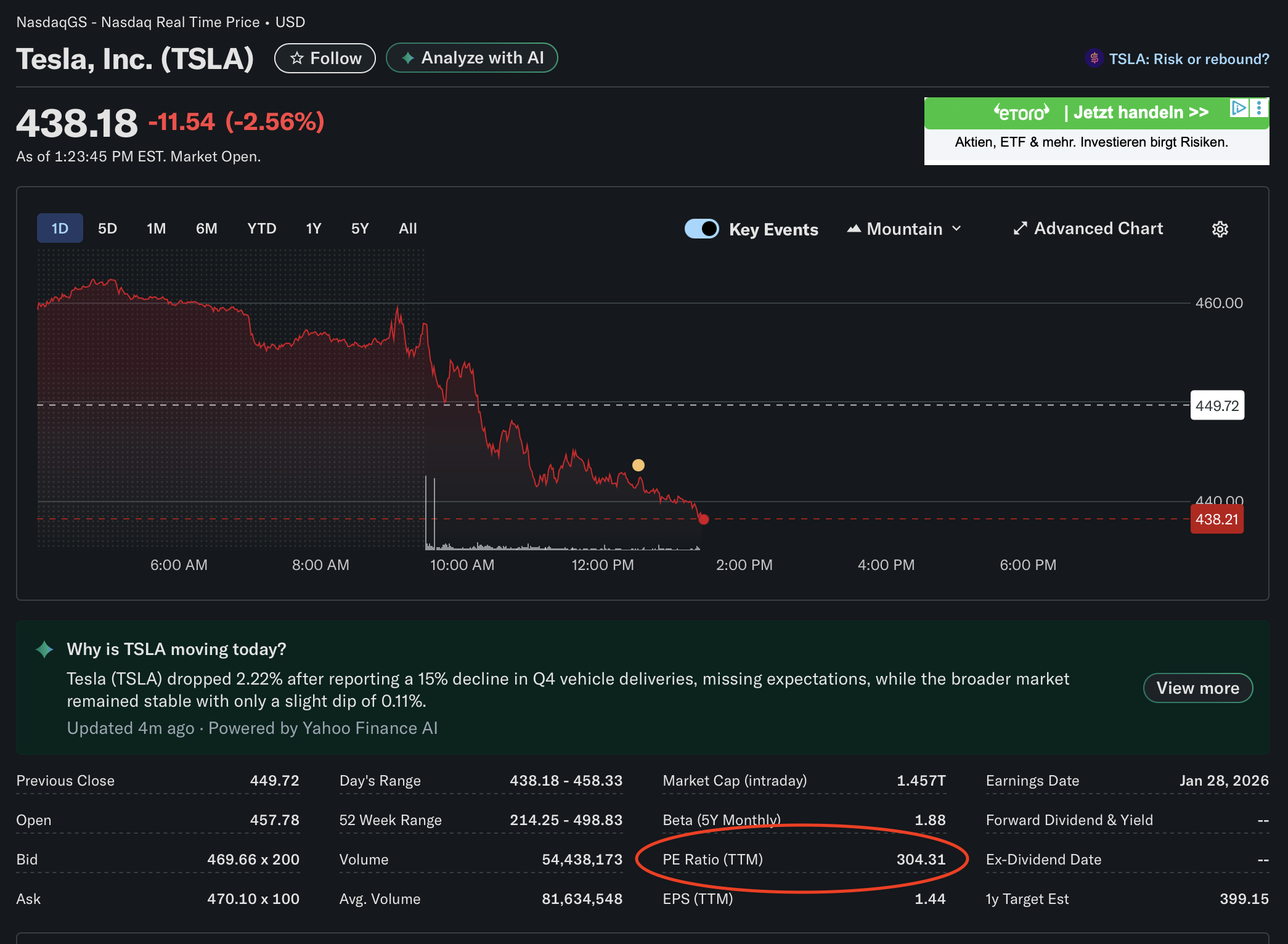
Task: Click the ad options three-dot icon
Action: 1259,108
